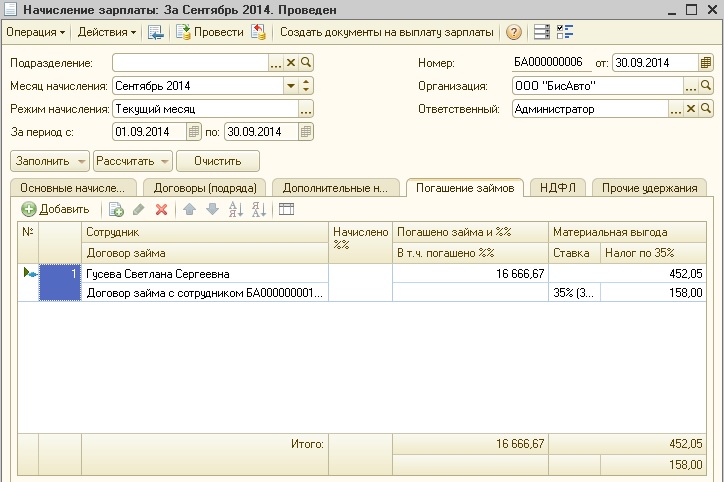The width and height of the screenshot is (724, 482).
Task: Click the table columns setup icon
Action: (286, 209)
